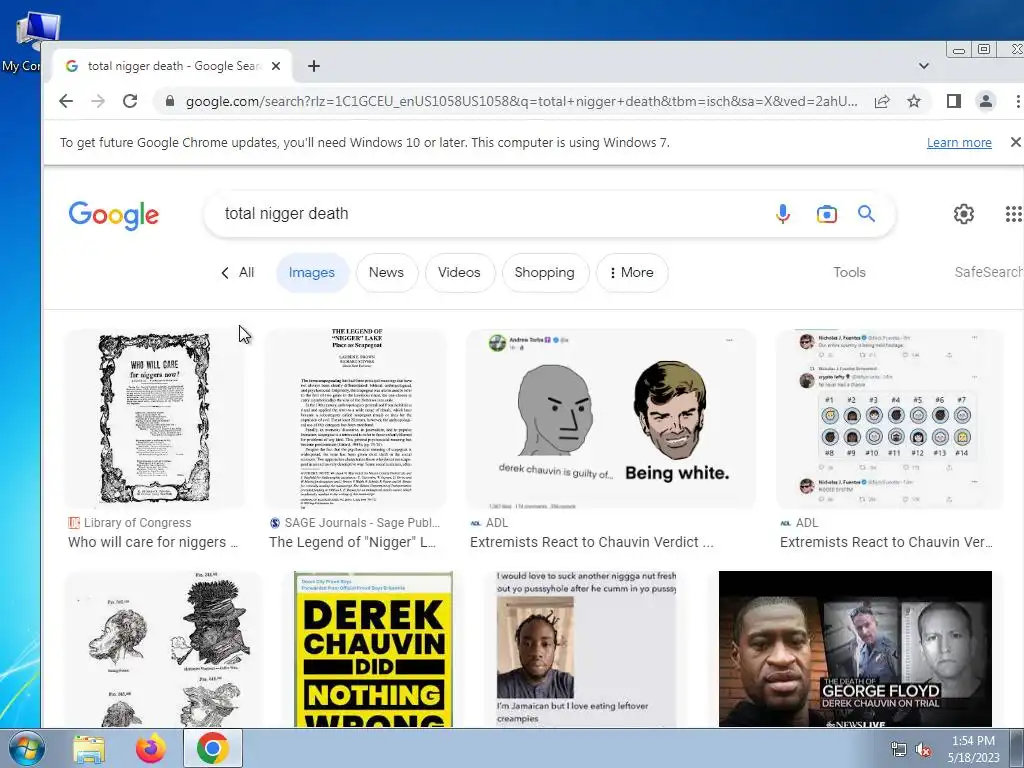
Task: Close the Google Search browser tab
Action: [276, 66]
